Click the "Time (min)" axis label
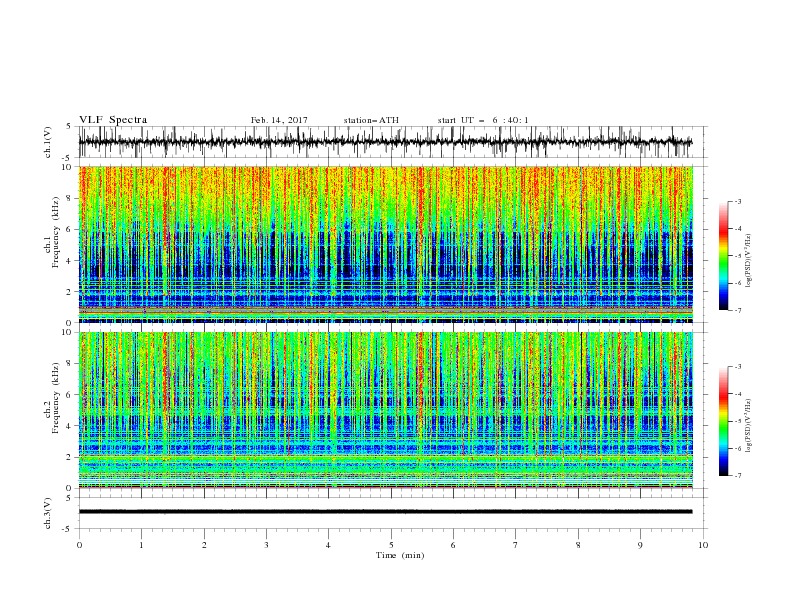 pos(400,555)
